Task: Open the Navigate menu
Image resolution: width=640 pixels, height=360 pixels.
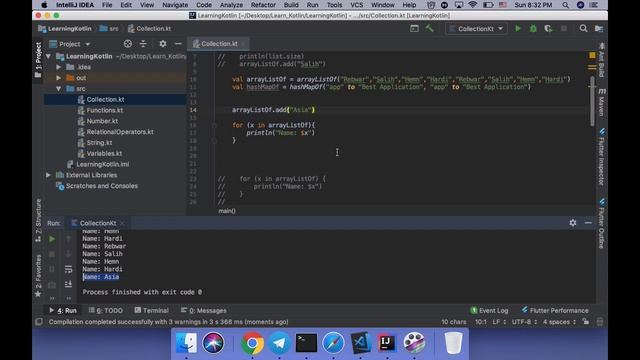Action: [x=175, y=5]
